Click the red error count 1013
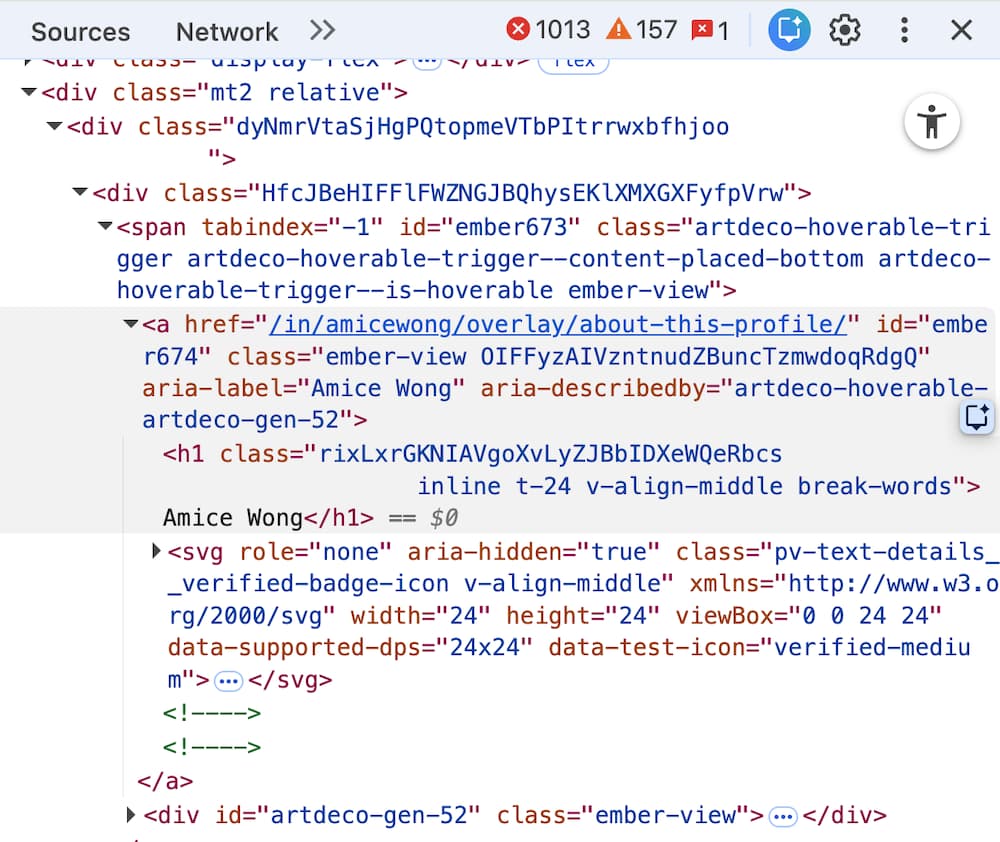The height and width of the screenshot is (842, 1000). coord(549,30)
